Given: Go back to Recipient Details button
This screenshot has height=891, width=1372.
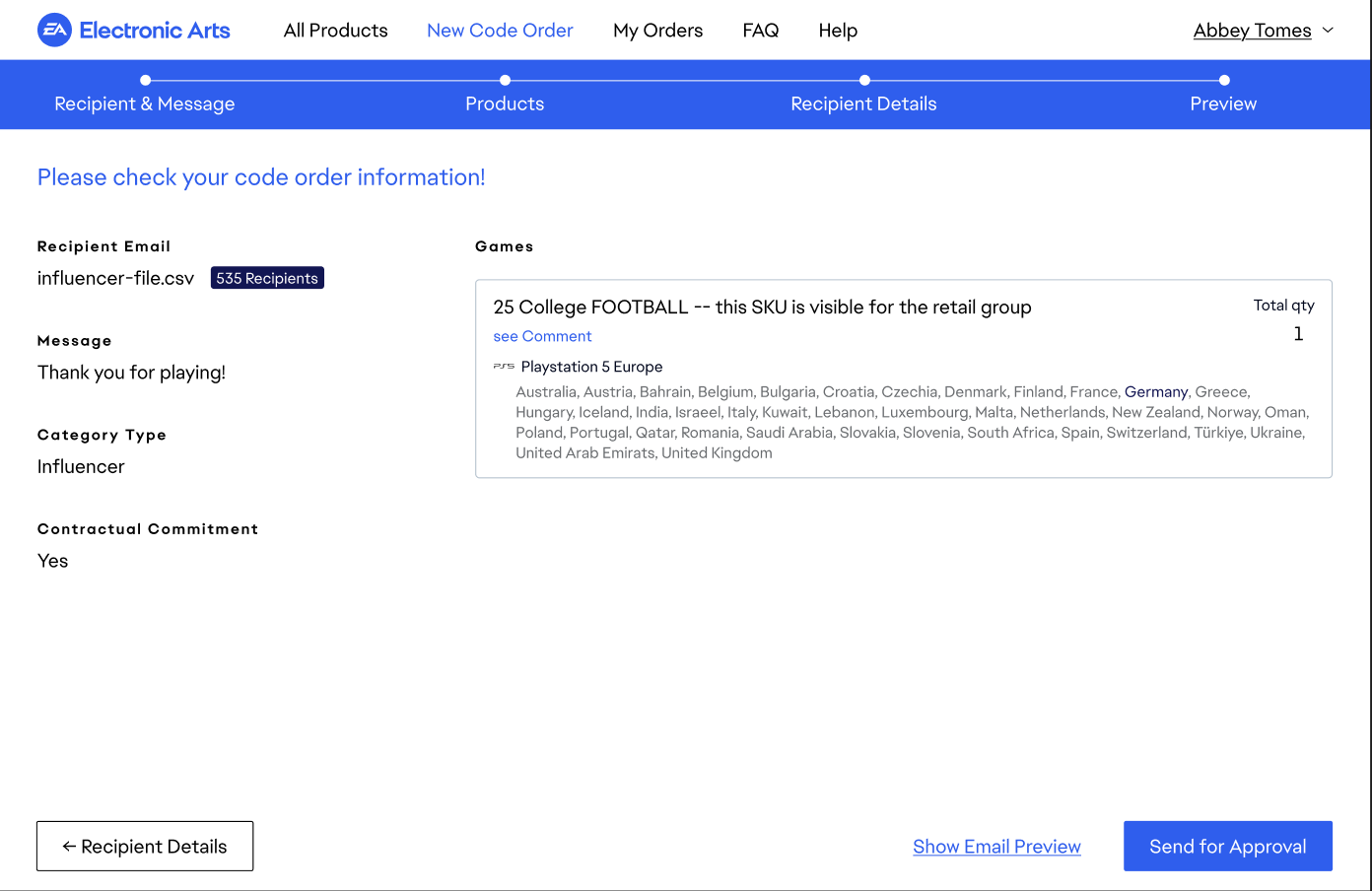Looking at the screenshot, I should point(145,847).
